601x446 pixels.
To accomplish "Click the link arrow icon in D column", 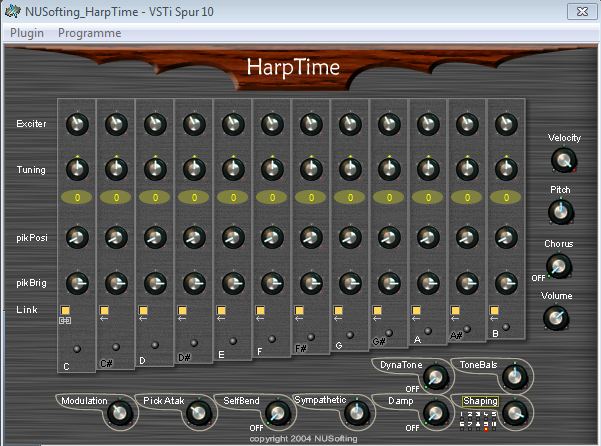I will click(x=143, y=318).
